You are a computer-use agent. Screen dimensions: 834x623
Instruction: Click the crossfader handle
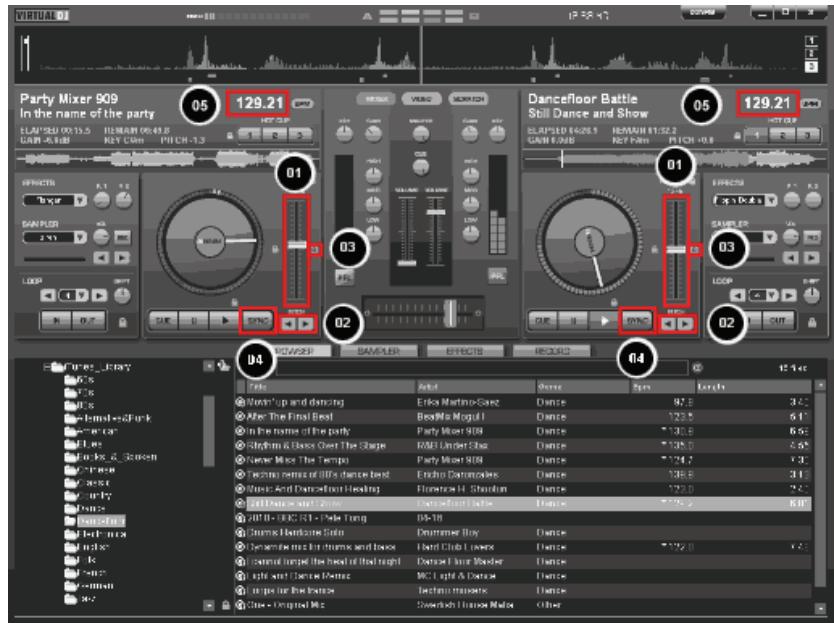(450, 312)
